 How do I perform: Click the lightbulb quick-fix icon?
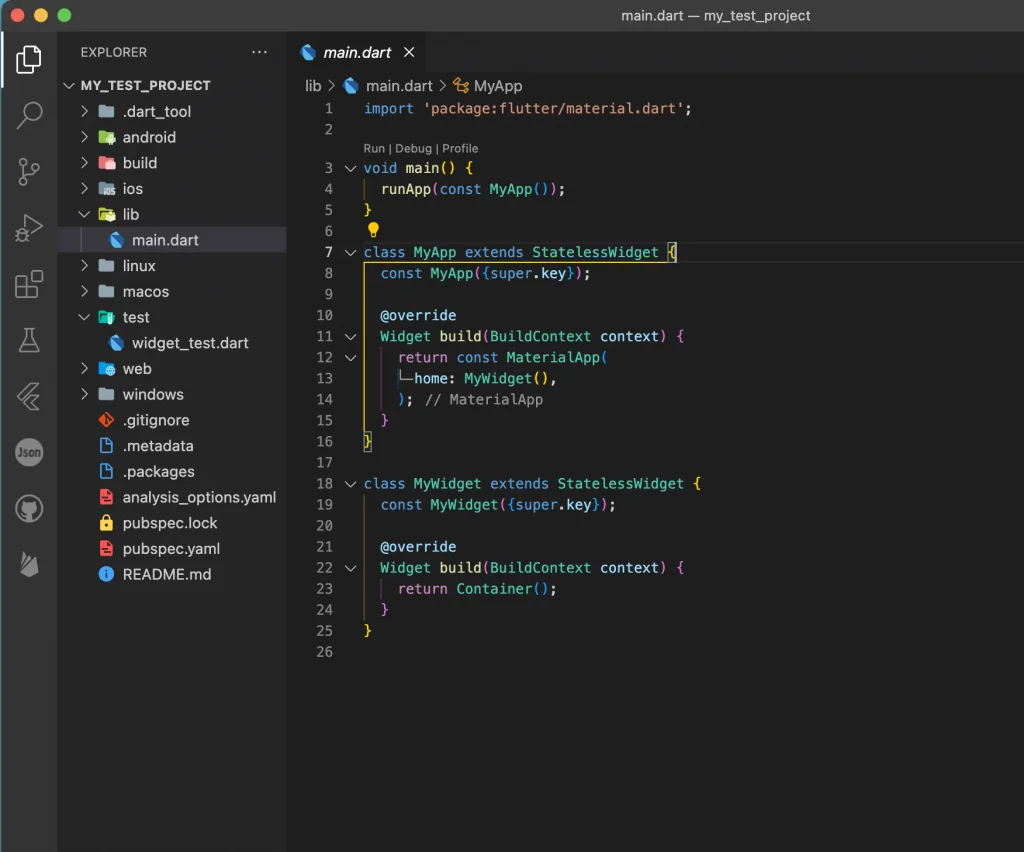click(373, 231)
